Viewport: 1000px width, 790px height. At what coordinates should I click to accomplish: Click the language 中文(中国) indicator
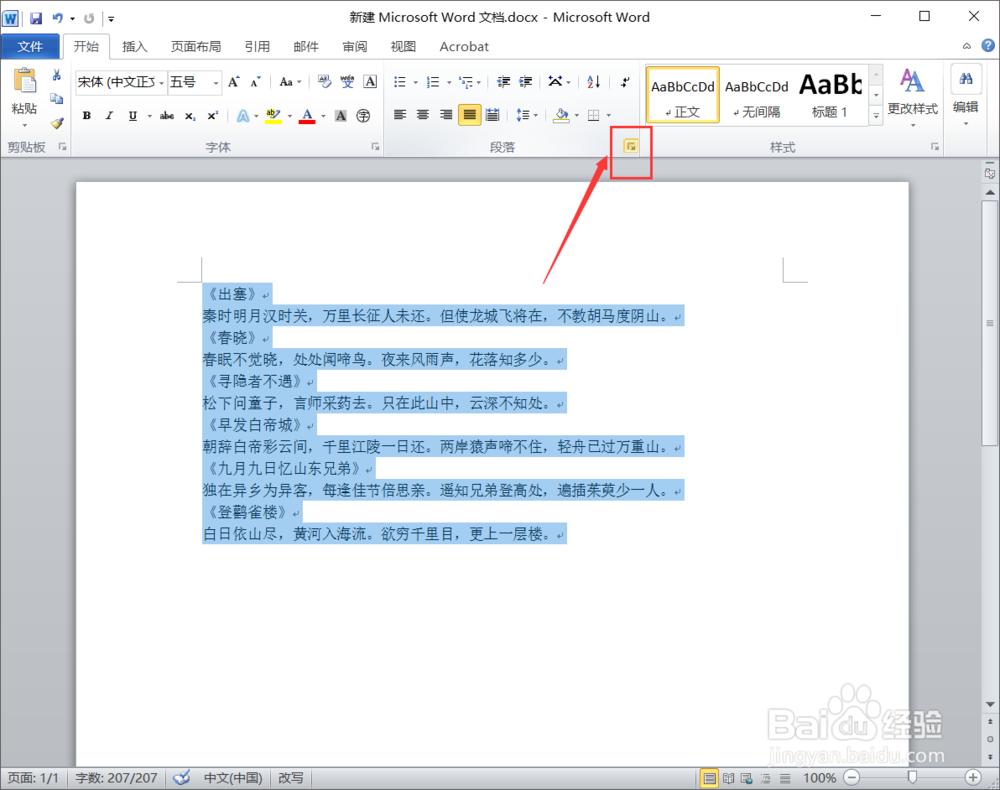pos(233,777)
